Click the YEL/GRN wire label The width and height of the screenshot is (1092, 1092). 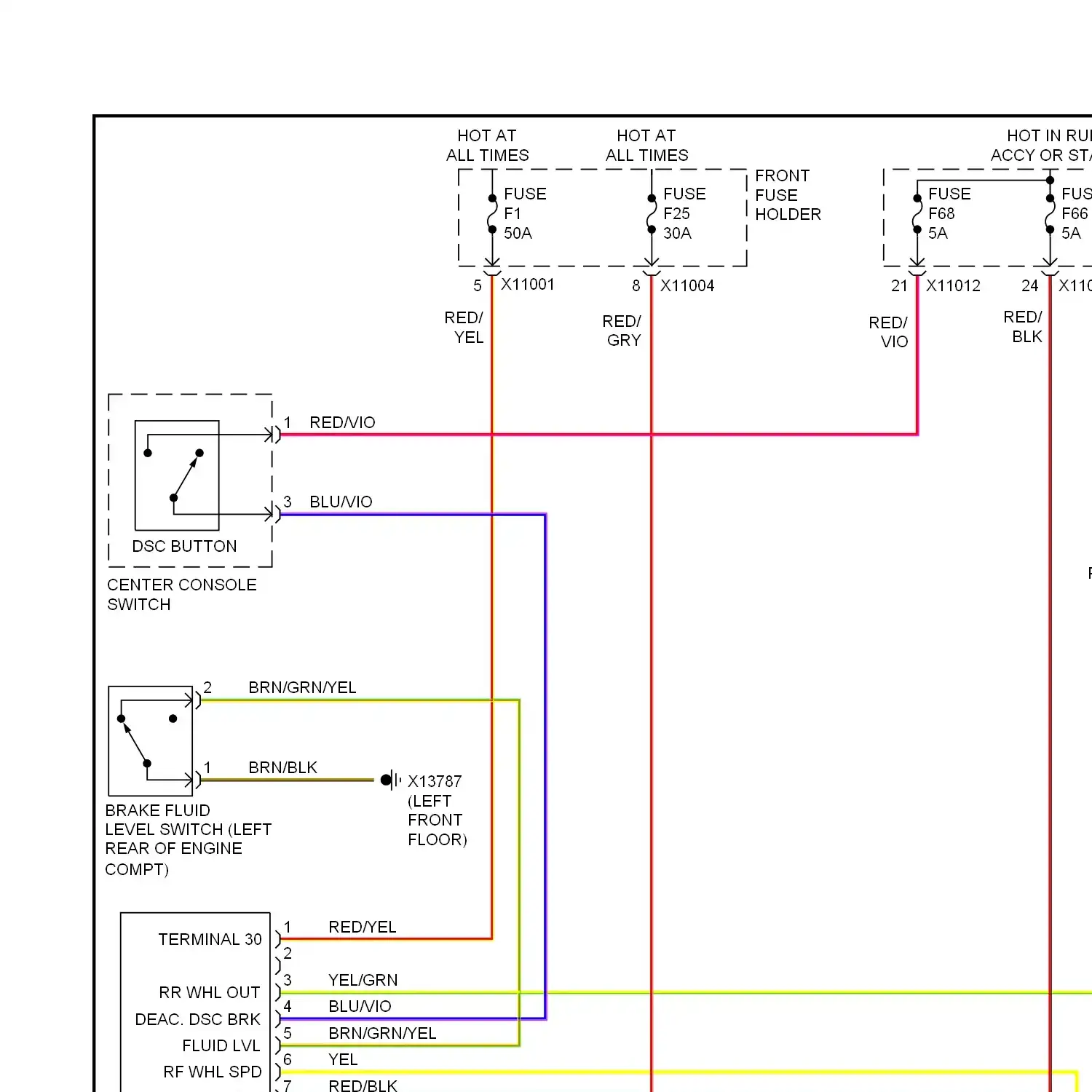pos(363,980)
